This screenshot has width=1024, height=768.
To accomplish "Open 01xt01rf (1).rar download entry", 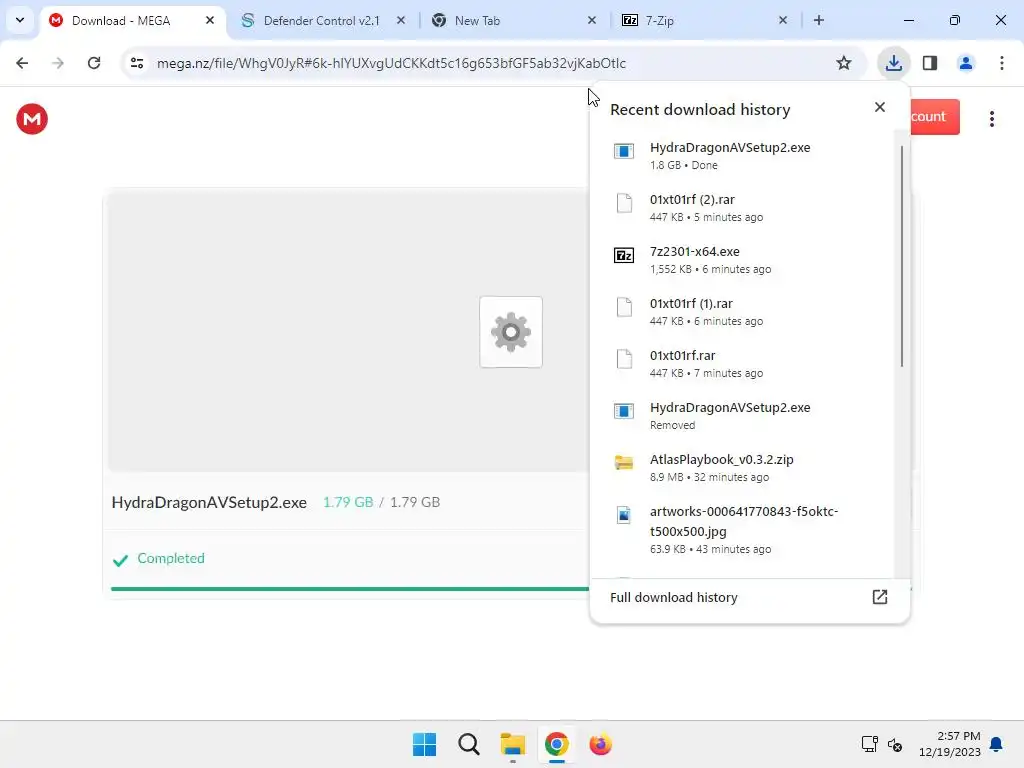I will point(744,312).
